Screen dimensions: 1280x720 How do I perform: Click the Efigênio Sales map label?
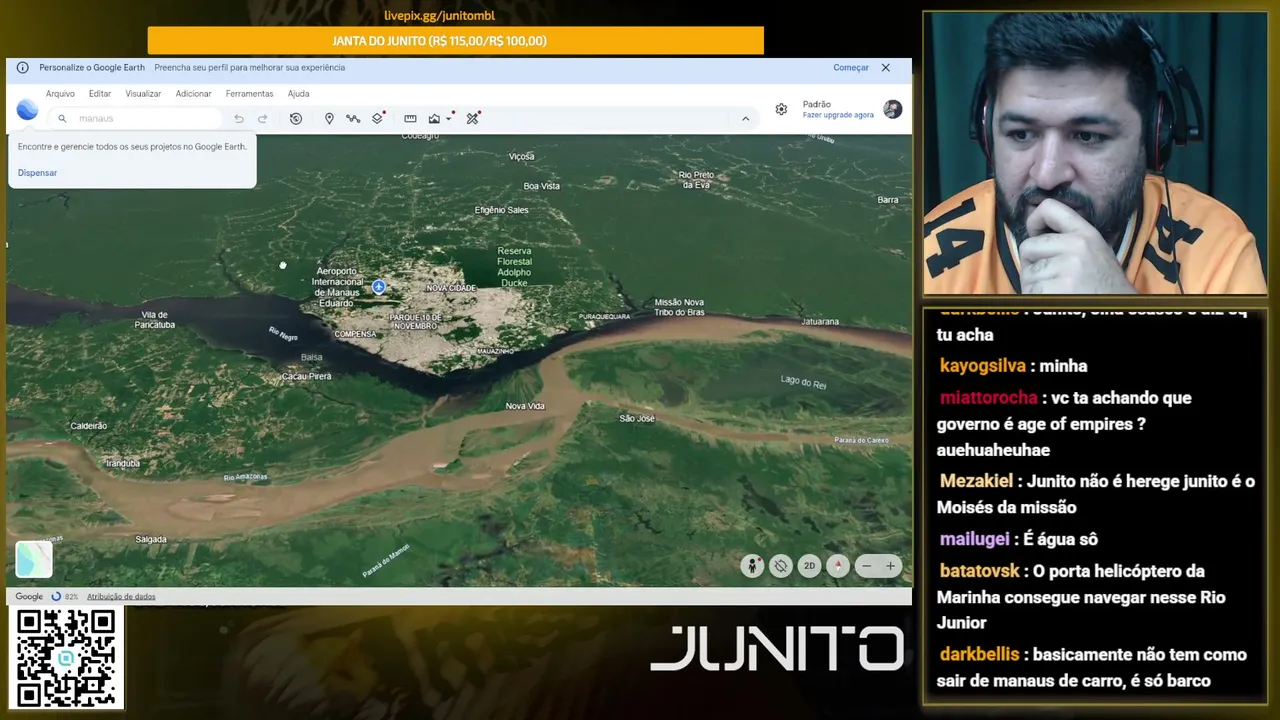coord(501,210)
